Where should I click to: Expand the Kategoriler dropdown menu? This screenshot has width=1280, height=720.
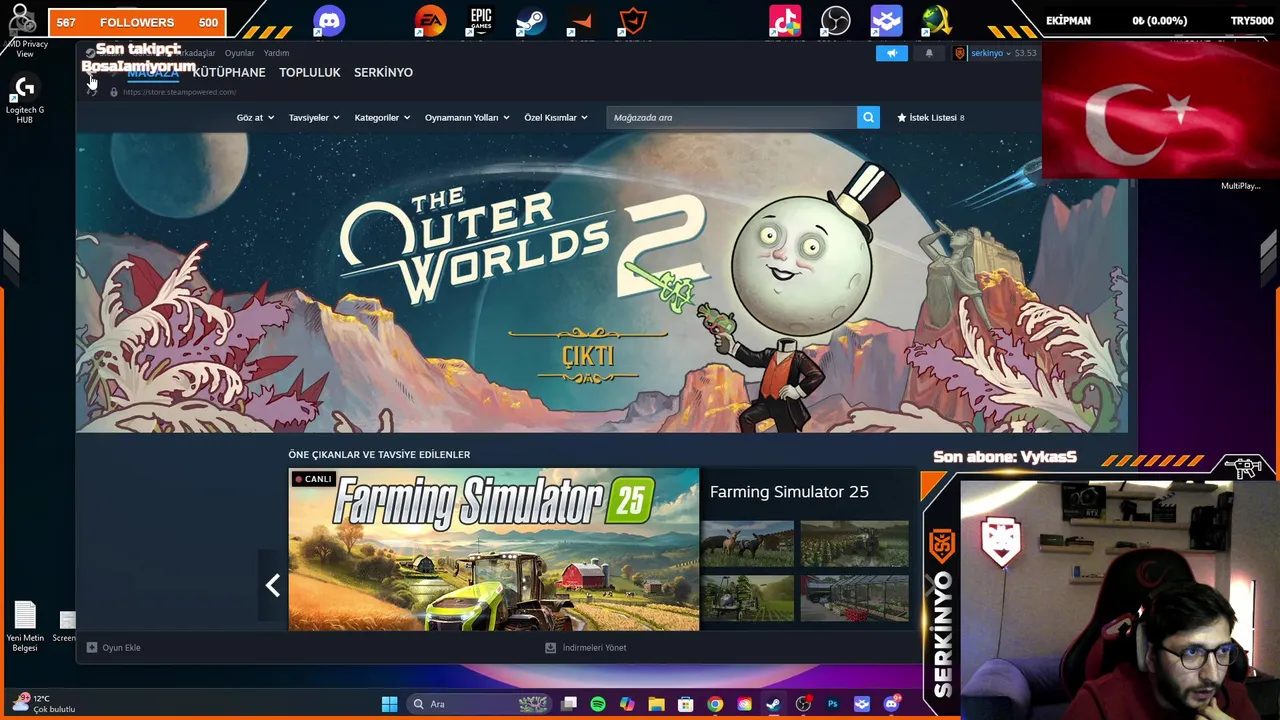[x=382, y=117]
